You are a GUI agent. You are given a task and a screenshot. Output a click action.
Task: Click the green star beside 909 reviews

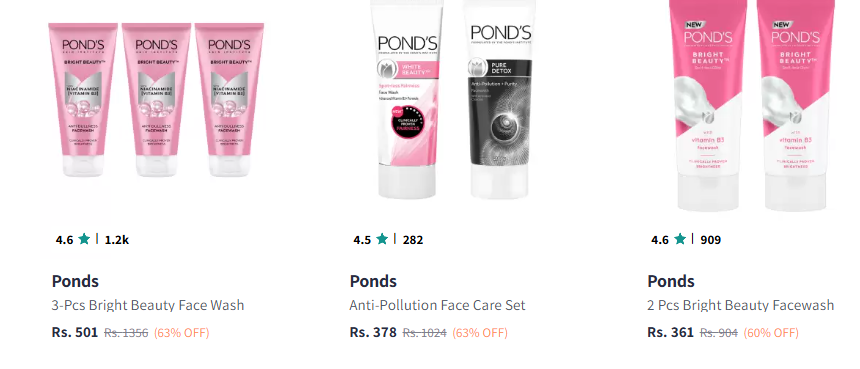tap(680, 239)
